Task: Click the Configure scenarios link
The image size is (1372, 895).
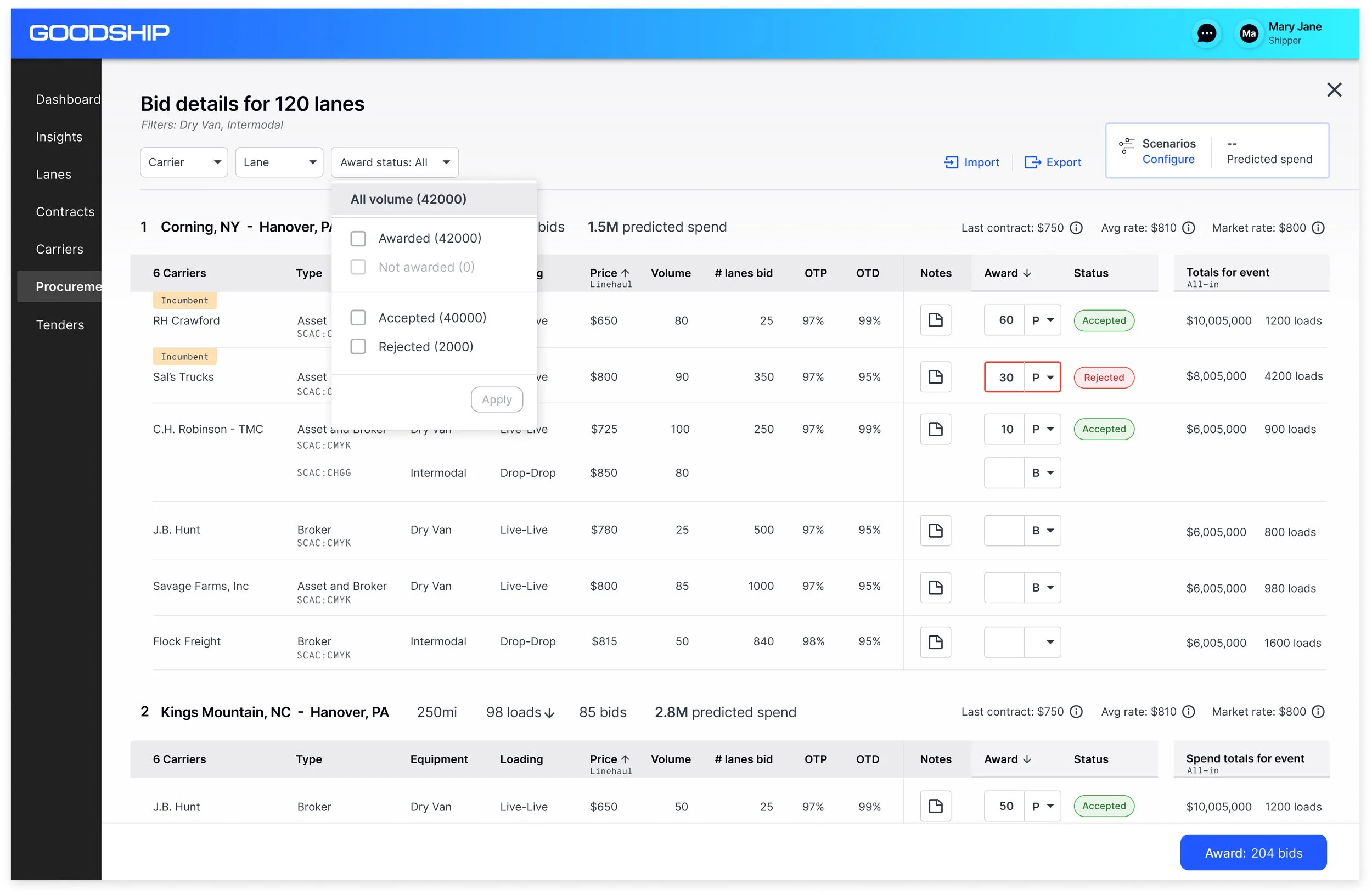Action: click(1168, 159)
